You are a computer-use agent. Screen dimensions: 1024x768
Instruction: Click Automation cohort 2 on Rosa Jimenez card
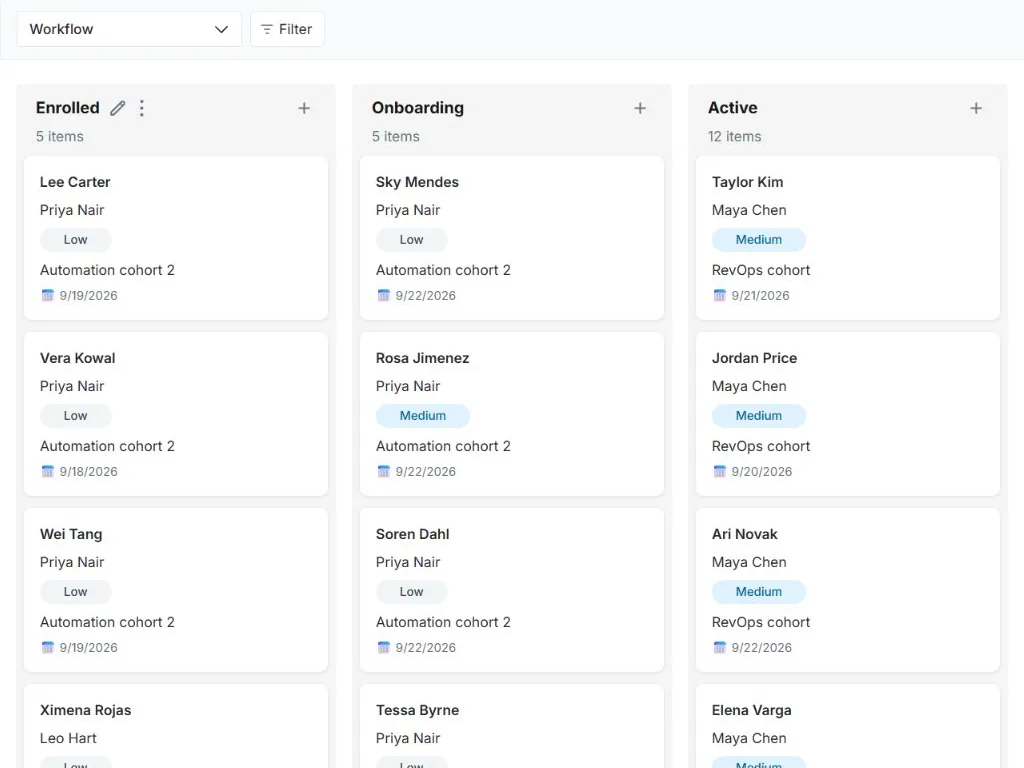point(443,446)
